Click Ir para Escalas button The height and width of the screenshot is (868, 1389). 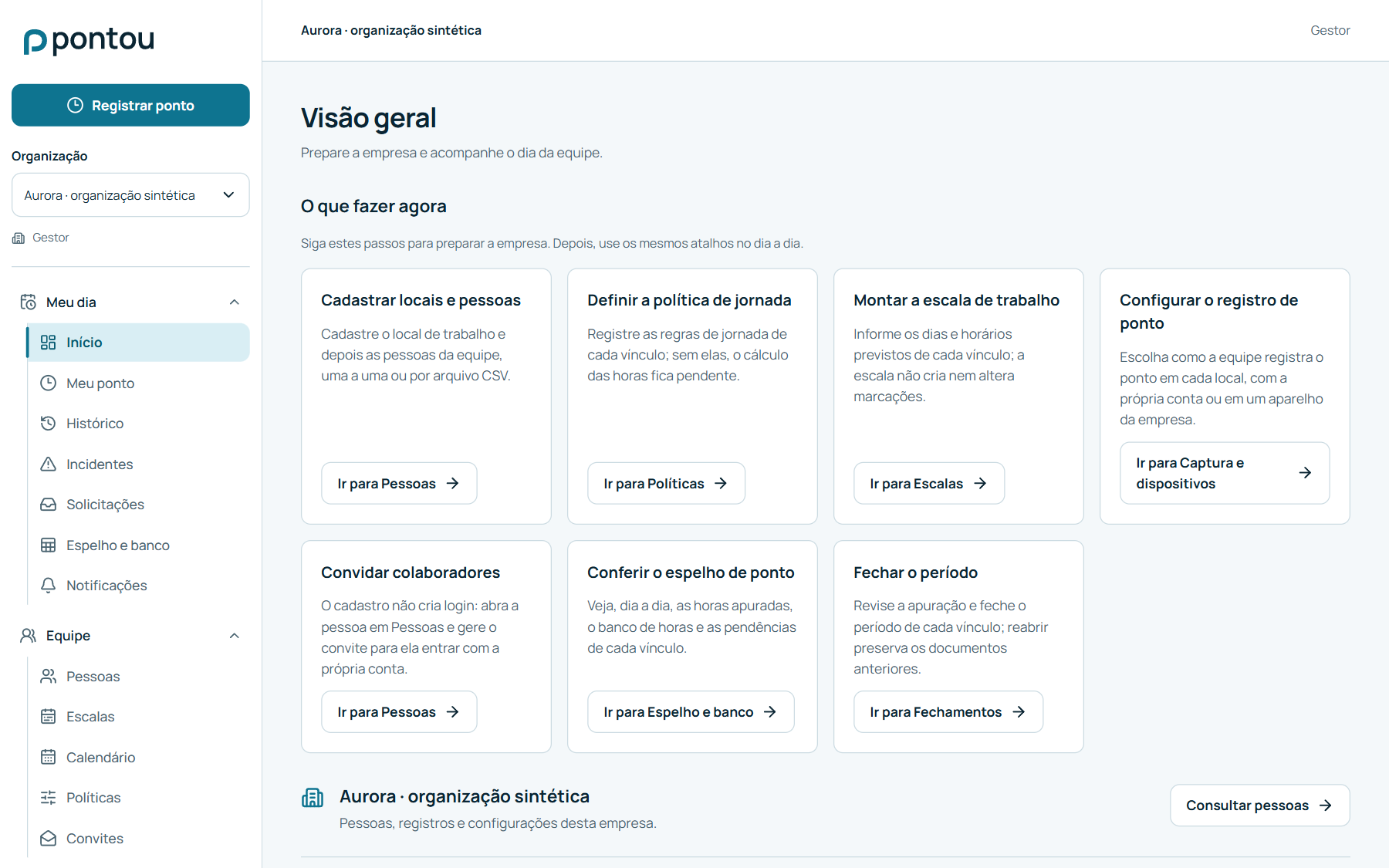pyautogui.click(x=929, y=483)
